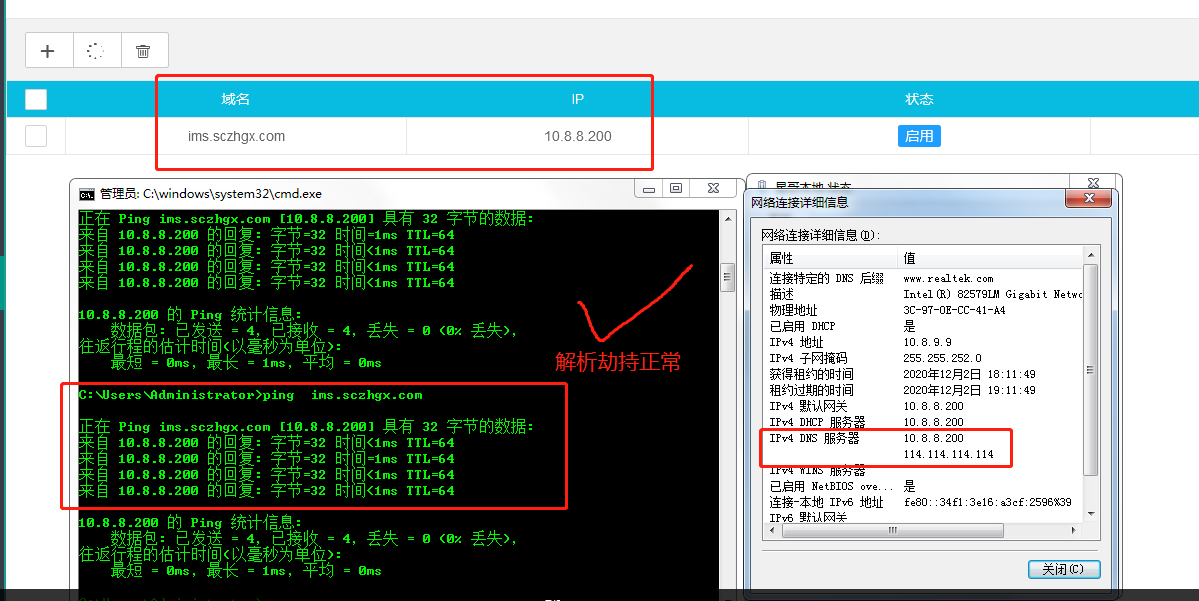Toggle the 启用 status for ims.sczhgx.com
The height and width of the screenshot is (601, 1199).
pos(919,136)
